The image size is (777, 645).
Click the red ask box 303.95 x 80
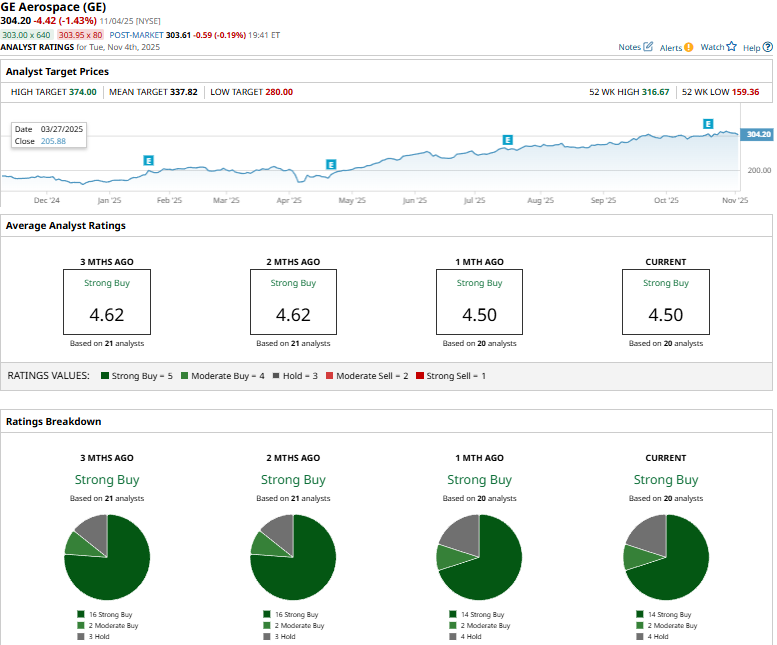tap(82, 35)
